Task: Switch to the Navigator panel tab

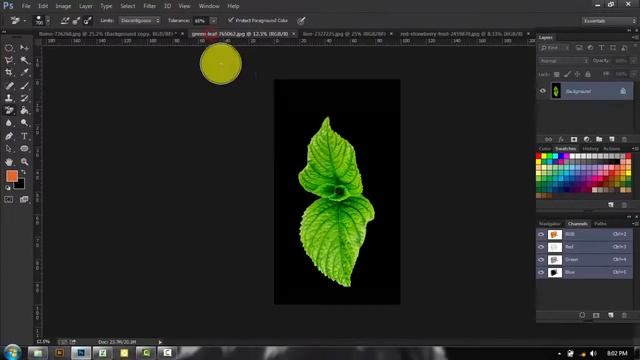Action: 550,224
